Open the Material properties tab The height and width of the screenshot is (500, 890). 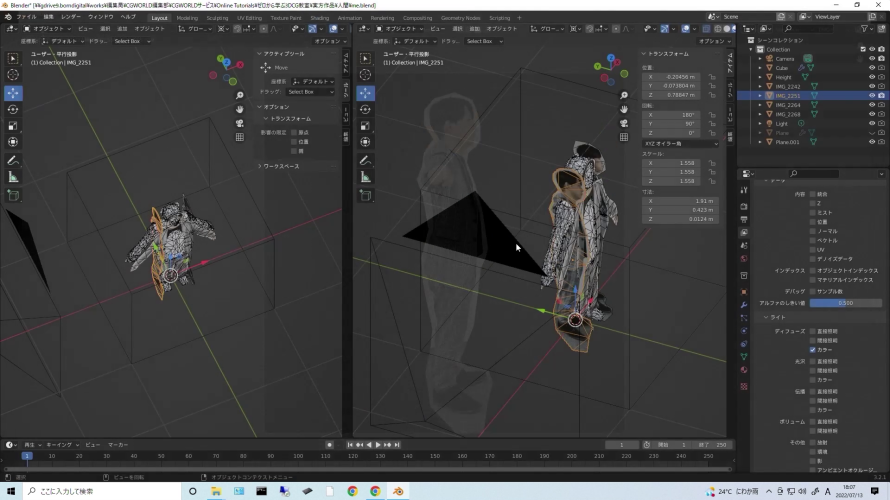pos(744,370)
